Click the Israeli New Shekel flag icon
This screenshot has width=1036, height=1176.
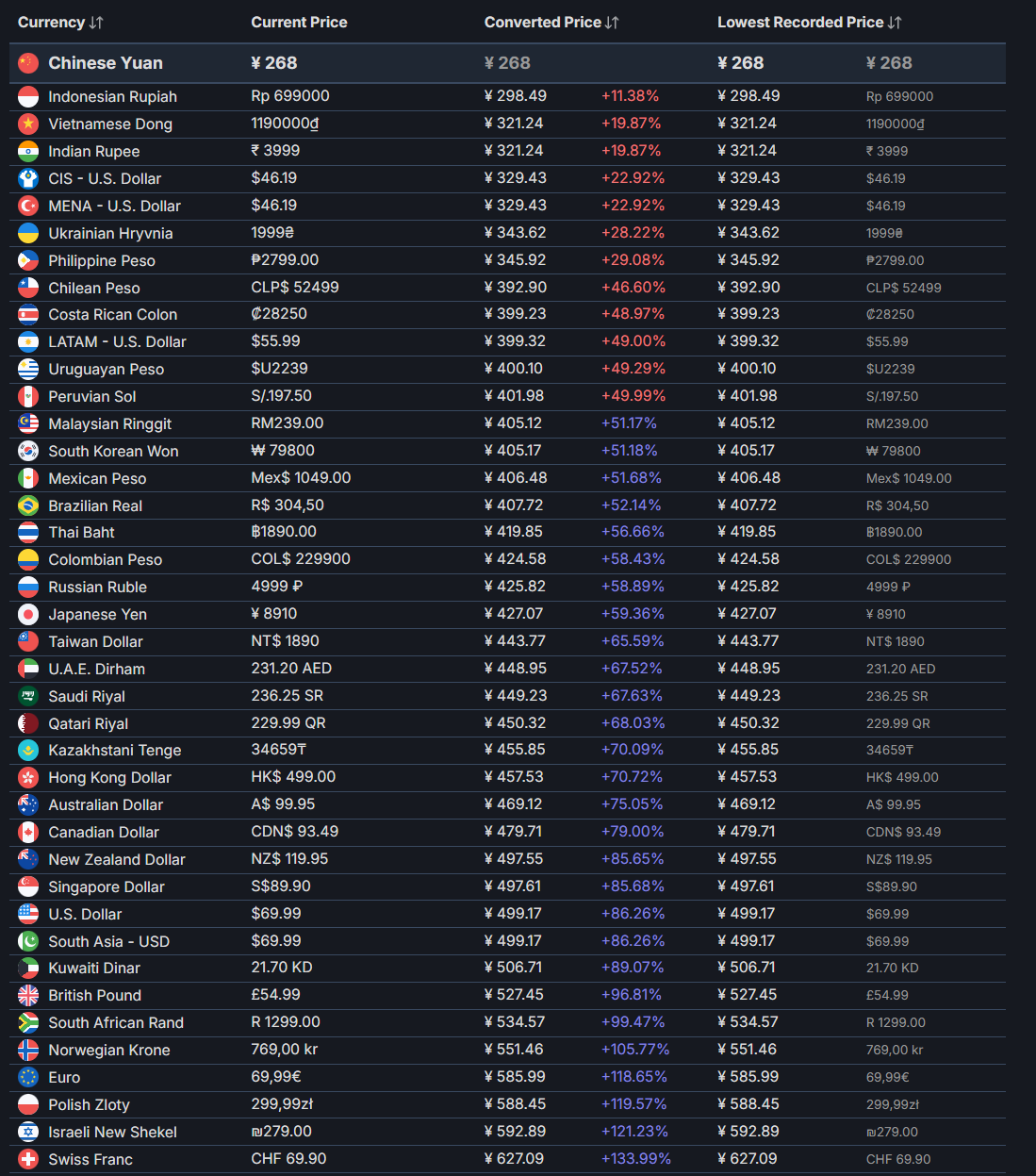(28, 1132)
